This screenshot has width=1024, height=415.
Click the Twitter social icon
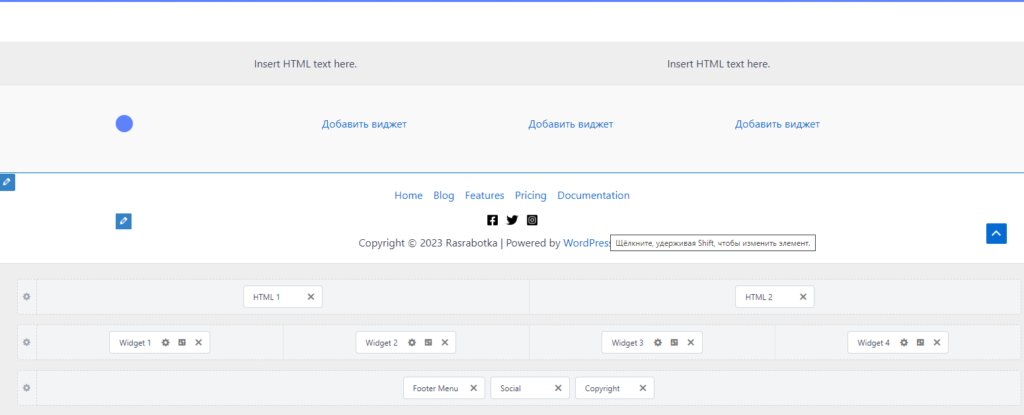point(512,220)
